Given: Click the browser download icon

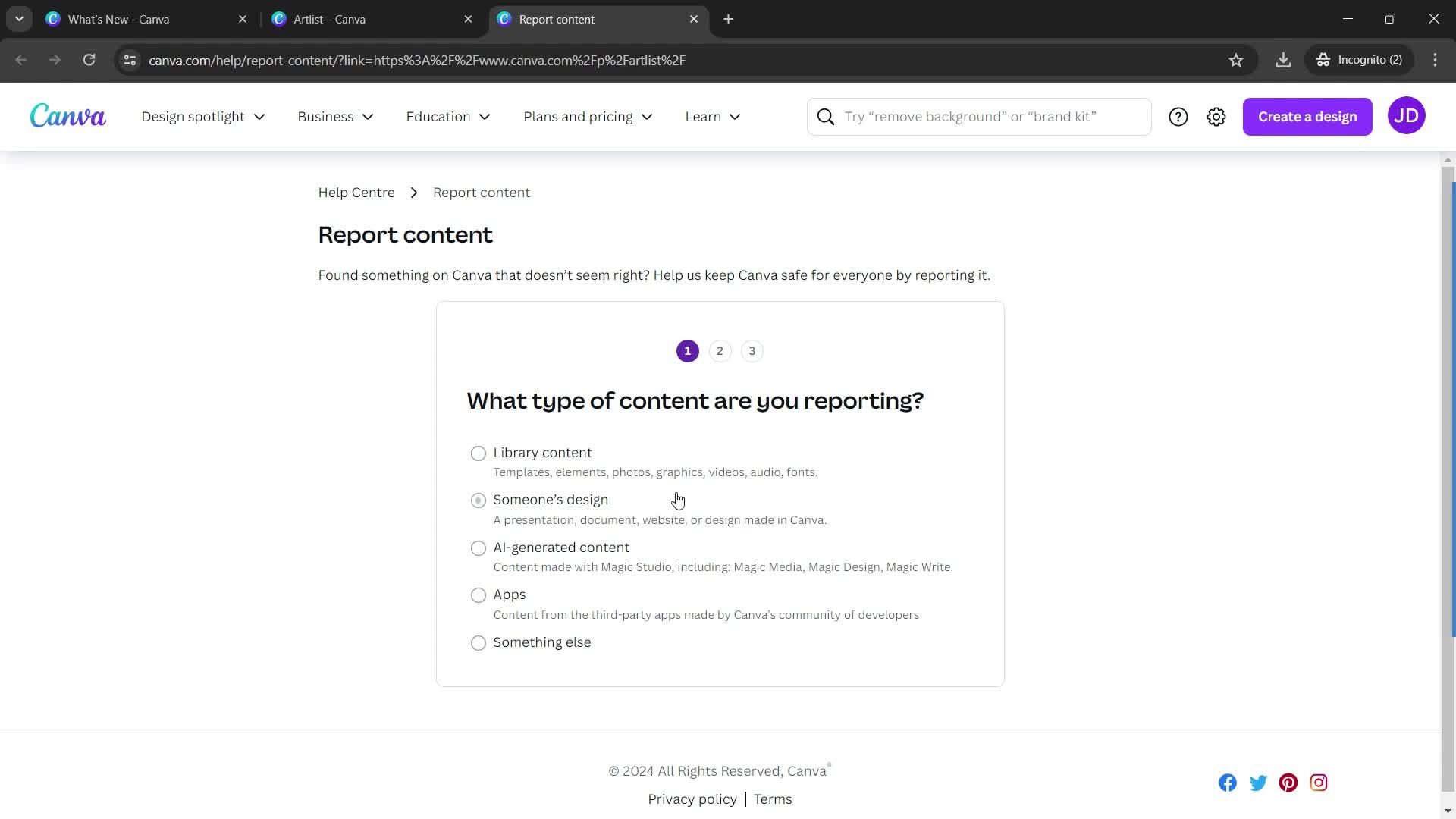Looking at the screenshot, I should coord(1284,60).
